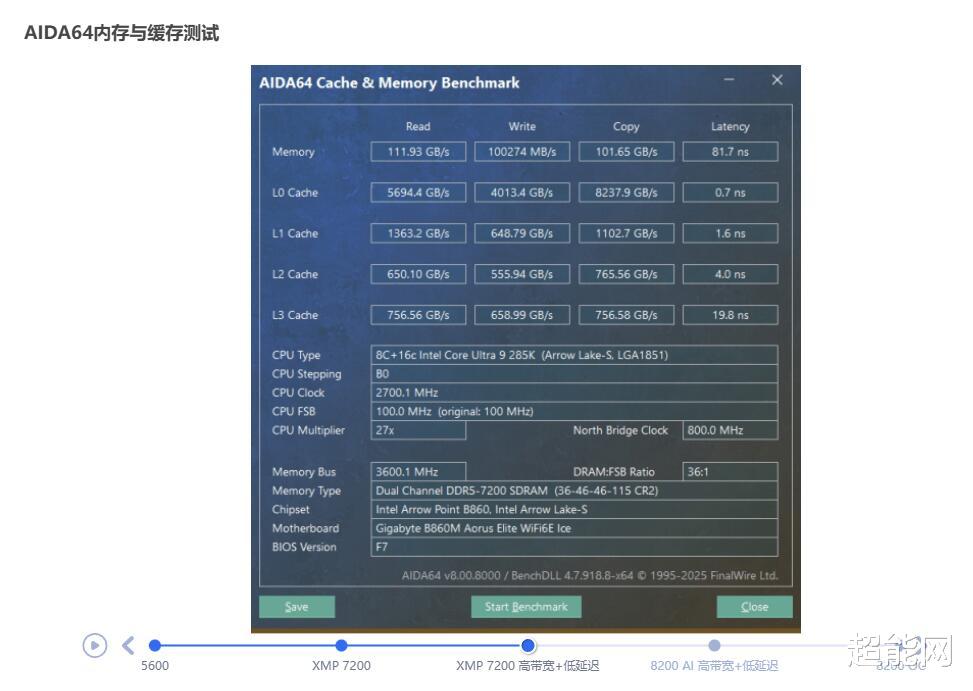Click the Save button in AIDA64

(x=297, y=607)
